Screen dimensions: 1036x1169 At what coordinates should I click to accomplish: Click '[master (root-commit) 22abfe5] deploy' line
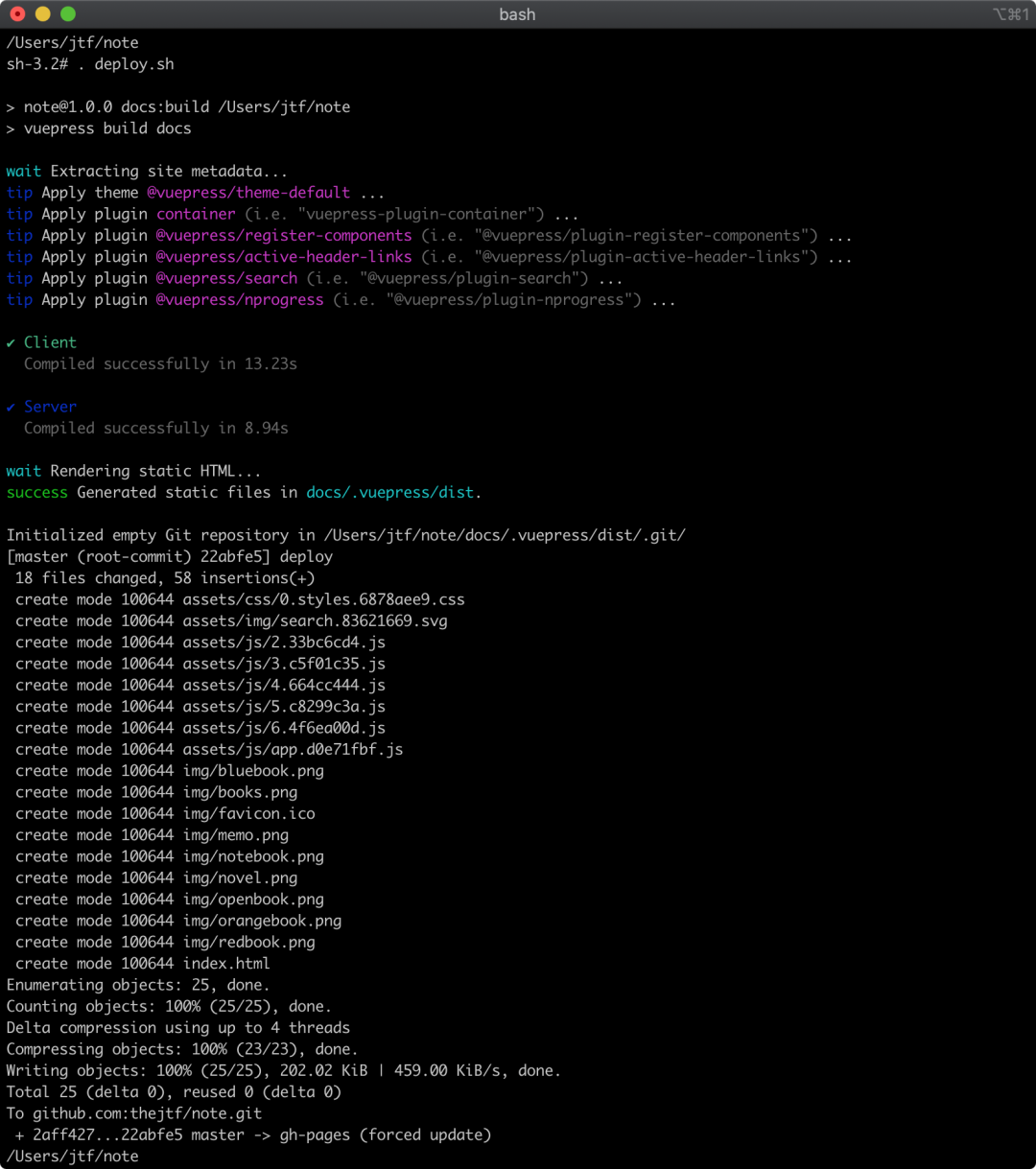(170, 556)
